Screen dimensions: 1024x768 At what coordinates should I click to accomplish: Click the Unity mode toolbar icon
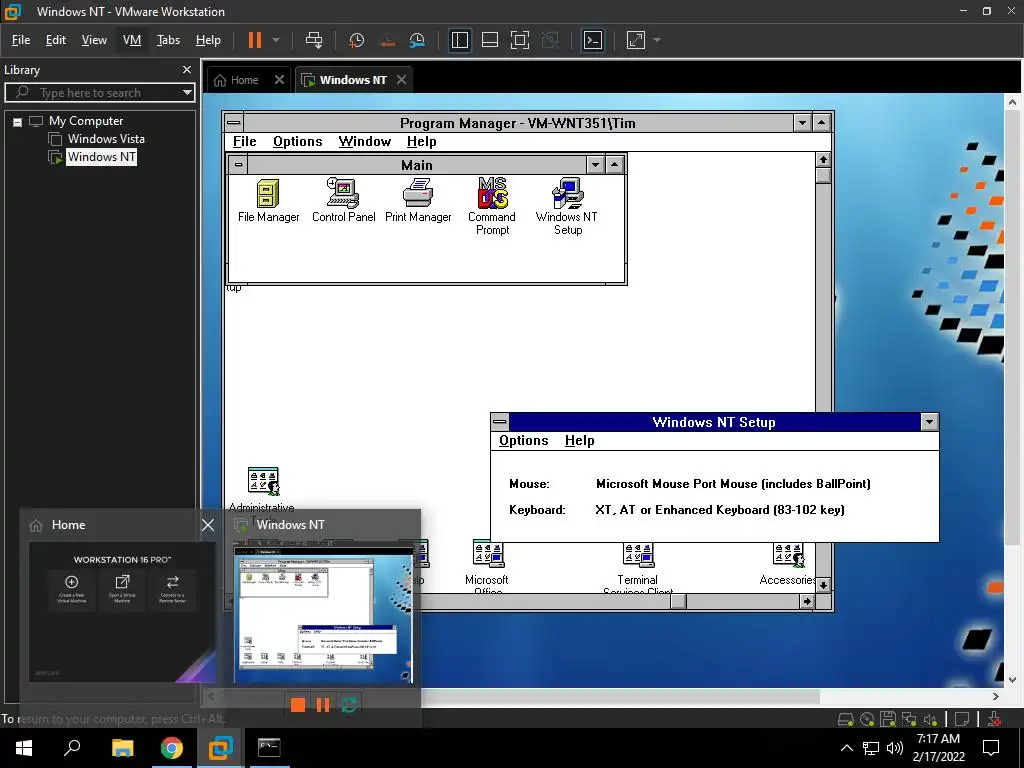pos(550,40)
